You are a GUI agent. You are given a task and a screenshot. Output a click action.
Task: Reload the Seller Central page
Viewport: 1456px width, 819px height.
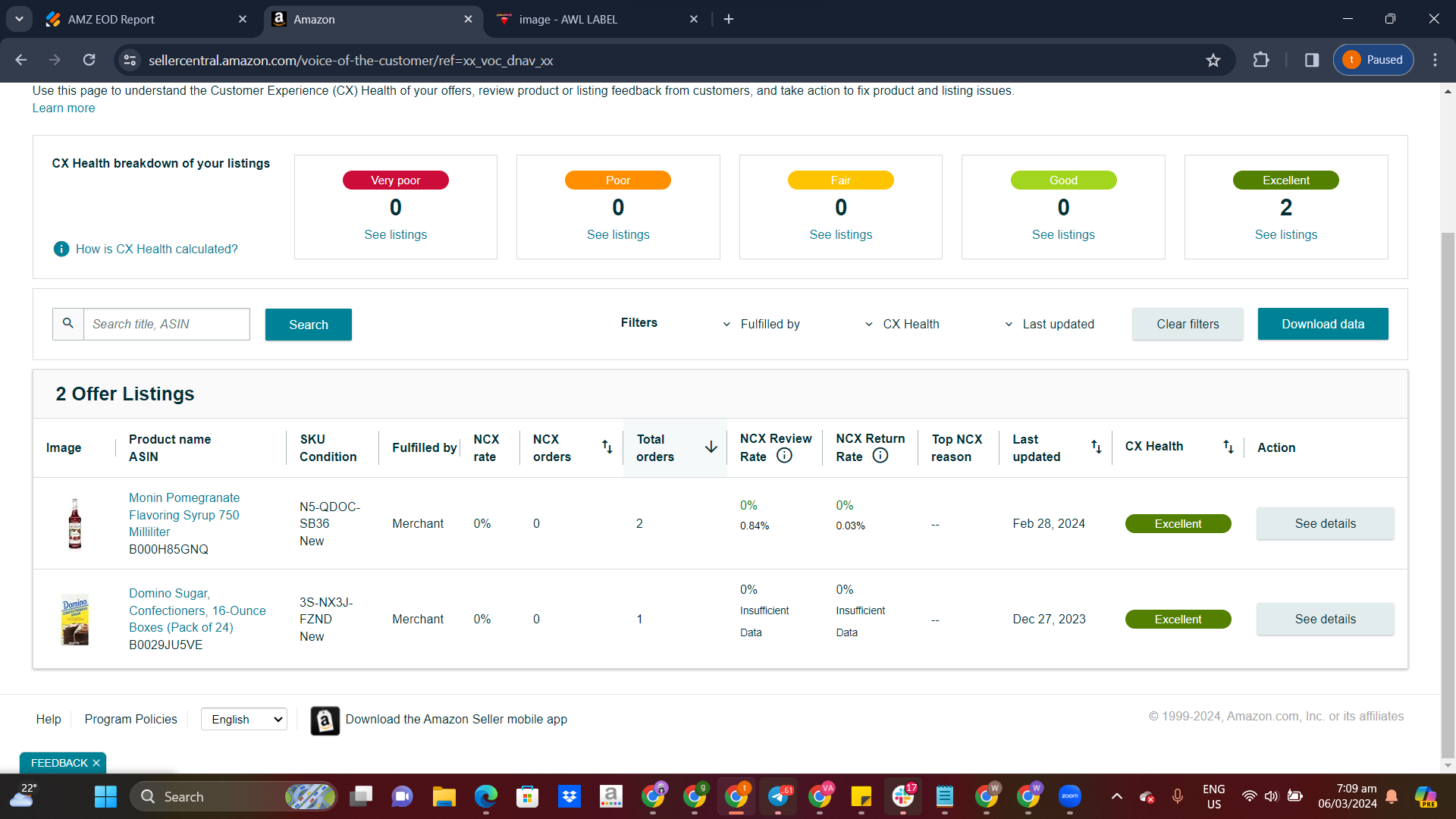click(x=89, y=60)
